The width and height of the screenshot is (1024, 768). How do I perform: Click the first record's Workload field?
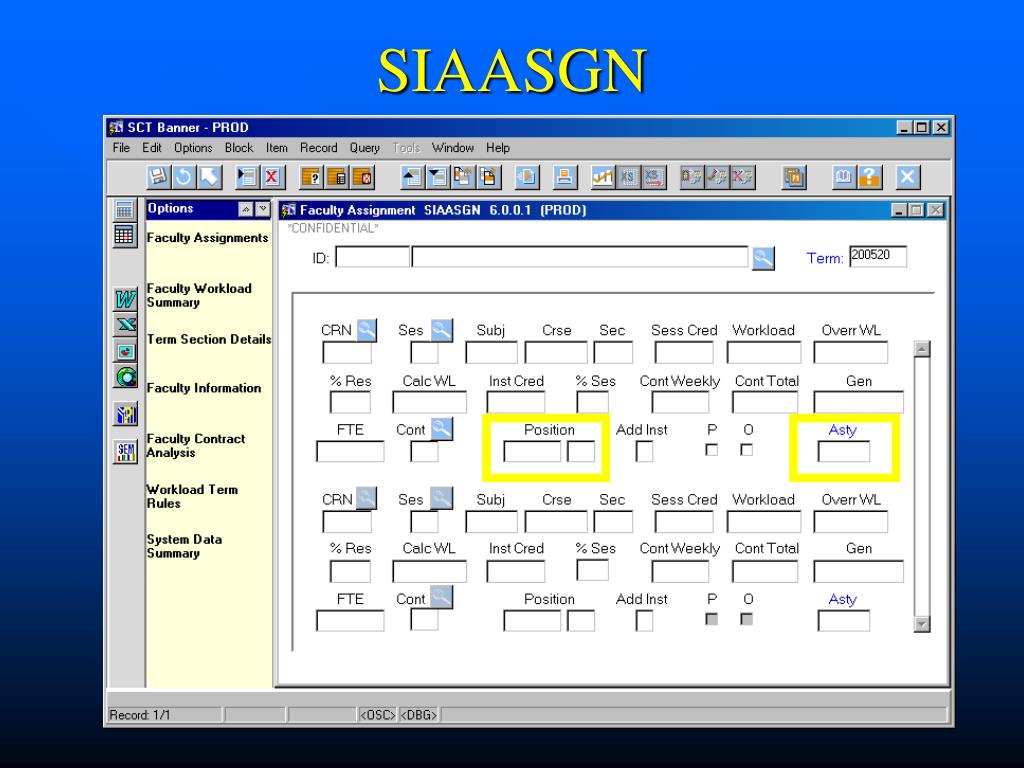(x=763, y=353)
